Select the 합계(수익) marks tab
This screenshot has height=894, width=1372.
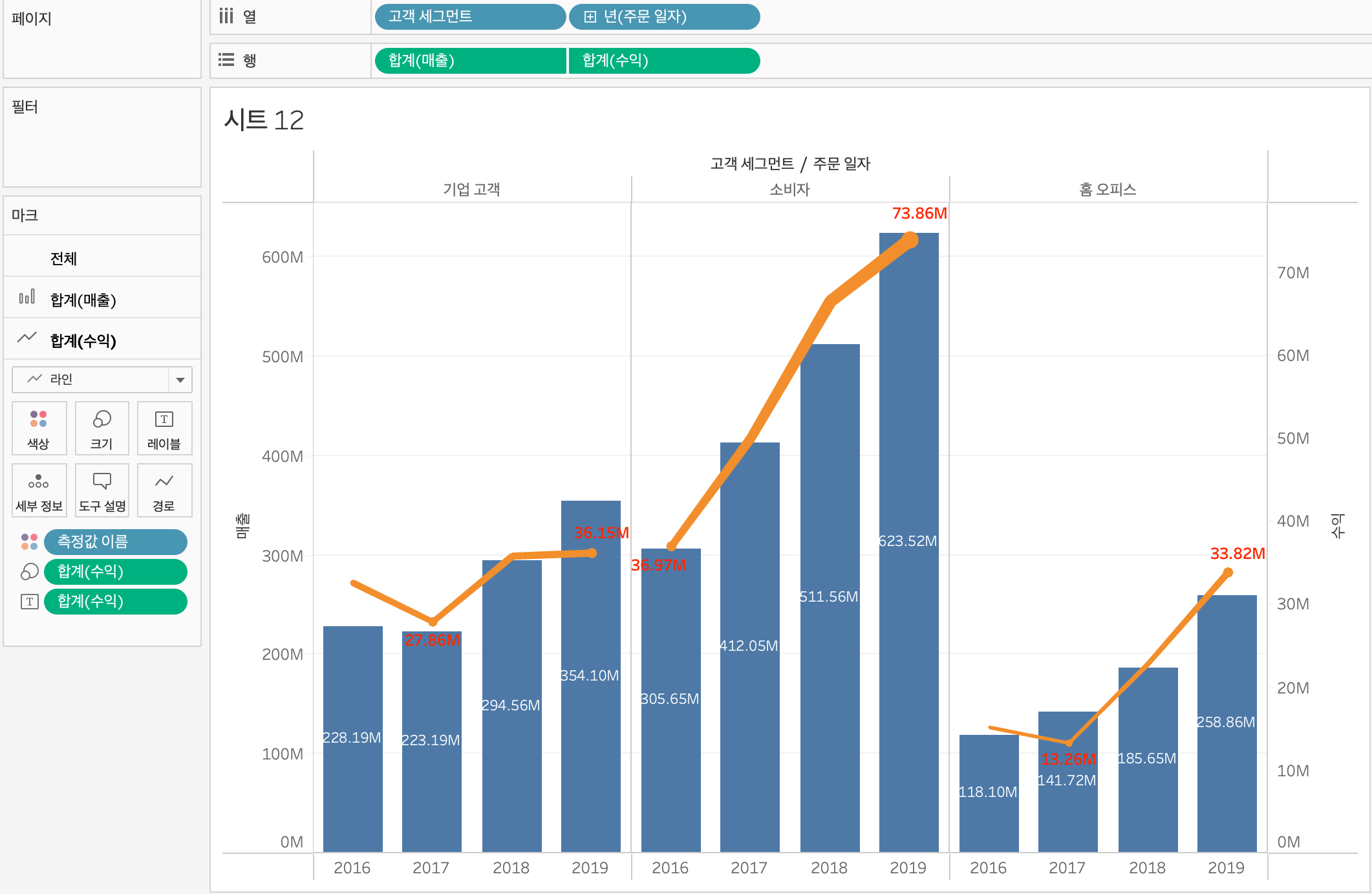[83, 341]
